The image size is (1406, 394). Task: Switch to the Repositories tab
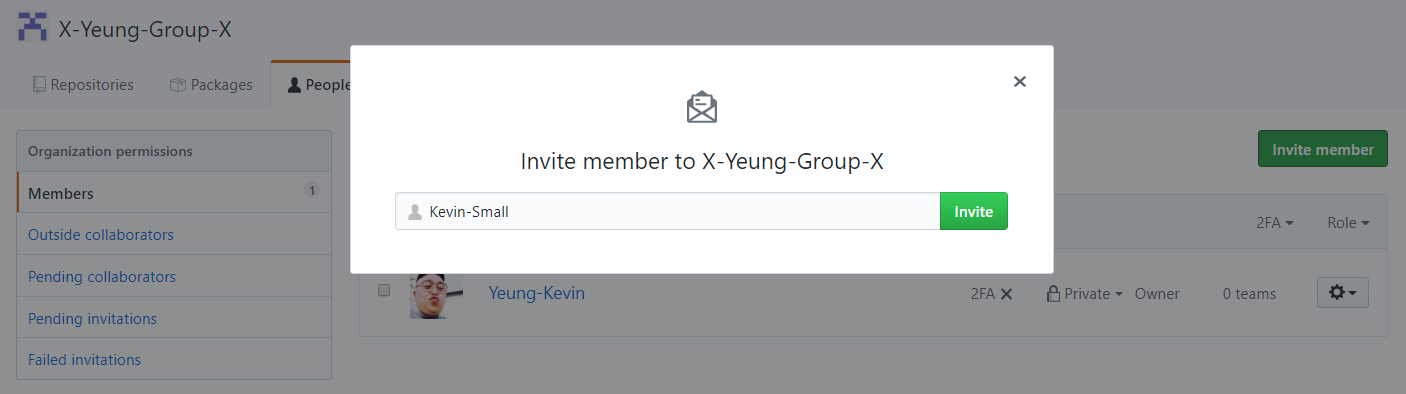coord(83,85)
